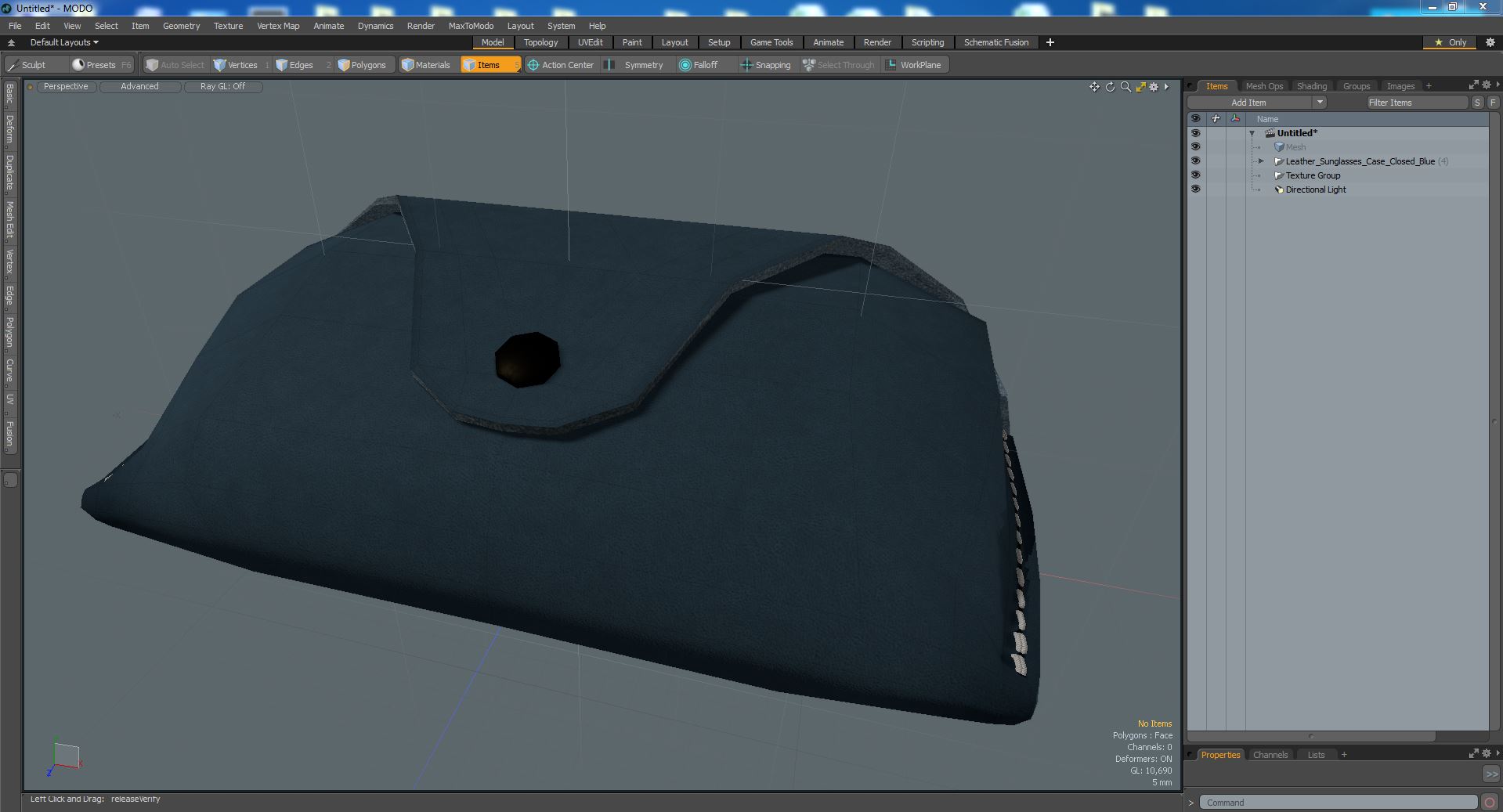Click the S filter button

pos(1477,103)
